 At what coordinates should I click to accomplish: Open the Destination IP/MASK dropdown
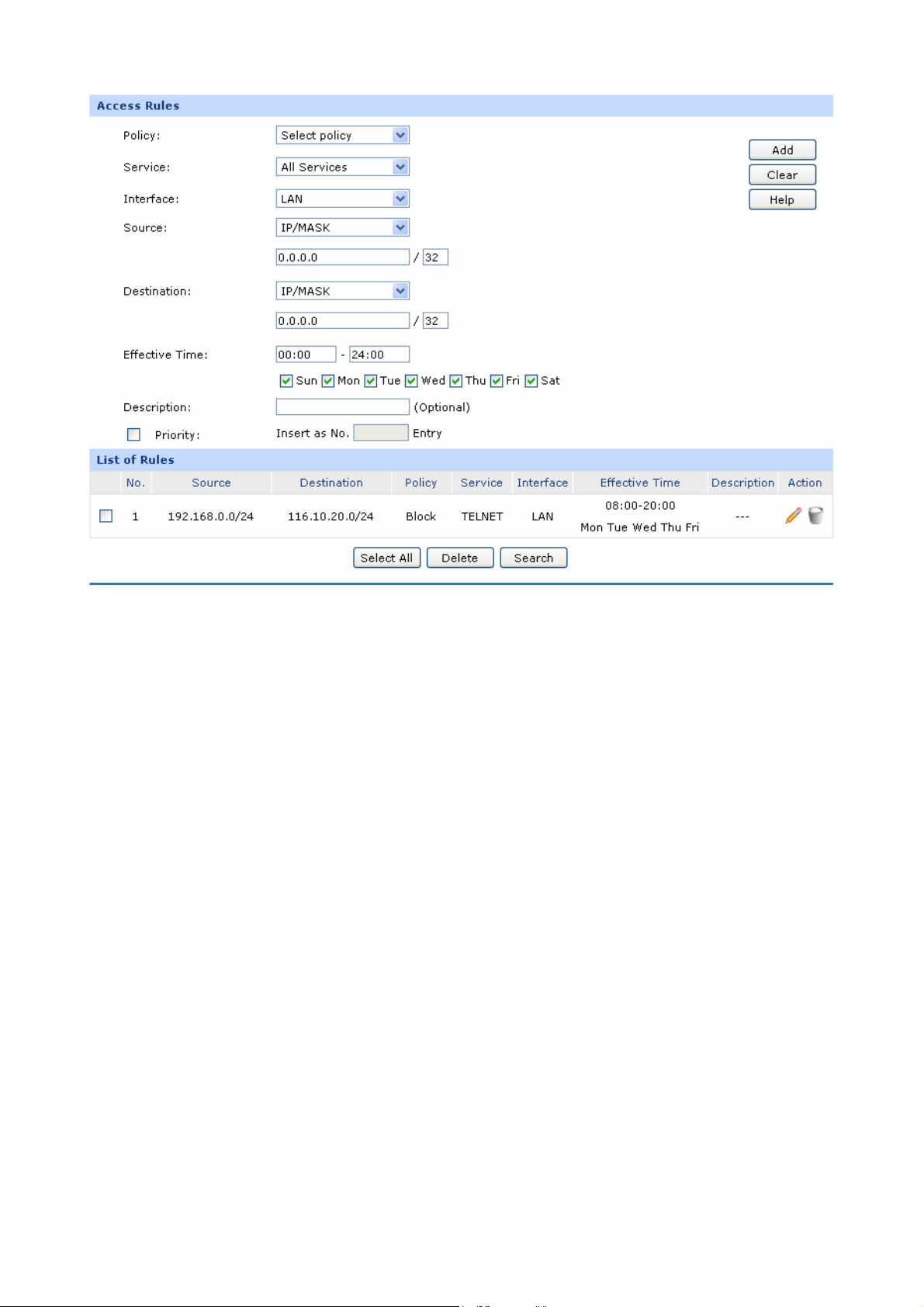(x=343, y=291)
